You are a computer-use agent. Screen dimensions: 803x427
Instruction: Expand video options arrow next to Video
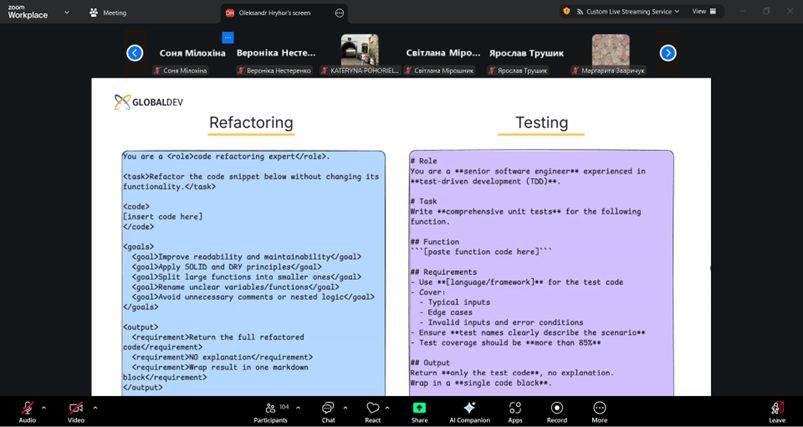coord(95,407)
